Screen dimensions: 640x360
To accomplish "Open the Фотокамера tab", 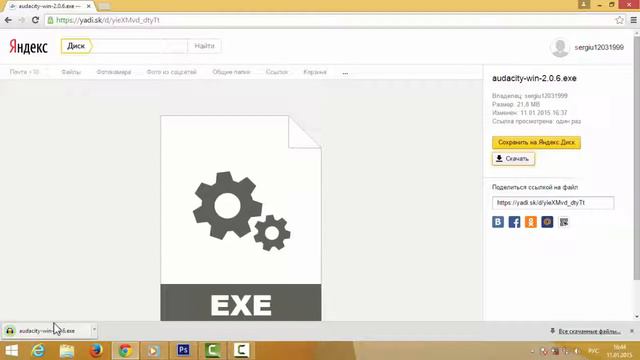I will (114, 72).
